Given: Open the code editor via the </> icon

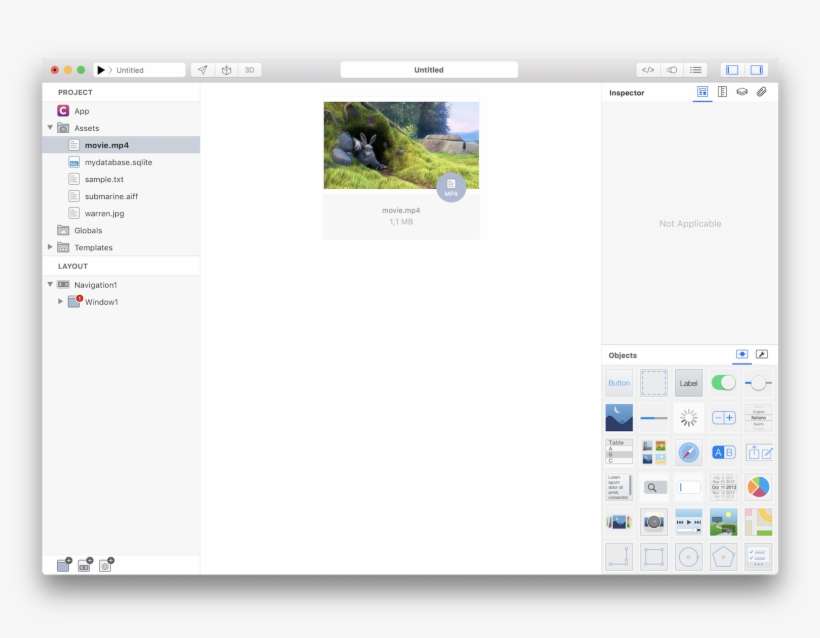Looking at the screenshot, I should tap(646, 69).
